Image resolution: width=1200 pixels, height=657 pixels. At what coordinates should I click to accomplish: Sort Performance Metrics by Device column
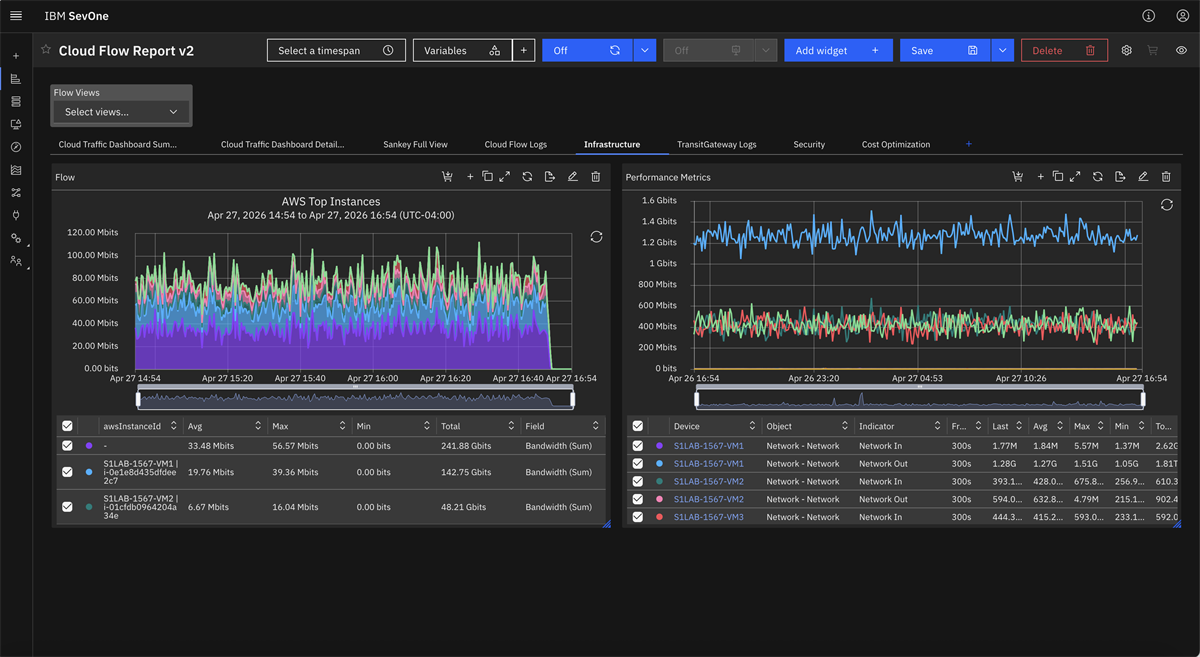(752, 426)
